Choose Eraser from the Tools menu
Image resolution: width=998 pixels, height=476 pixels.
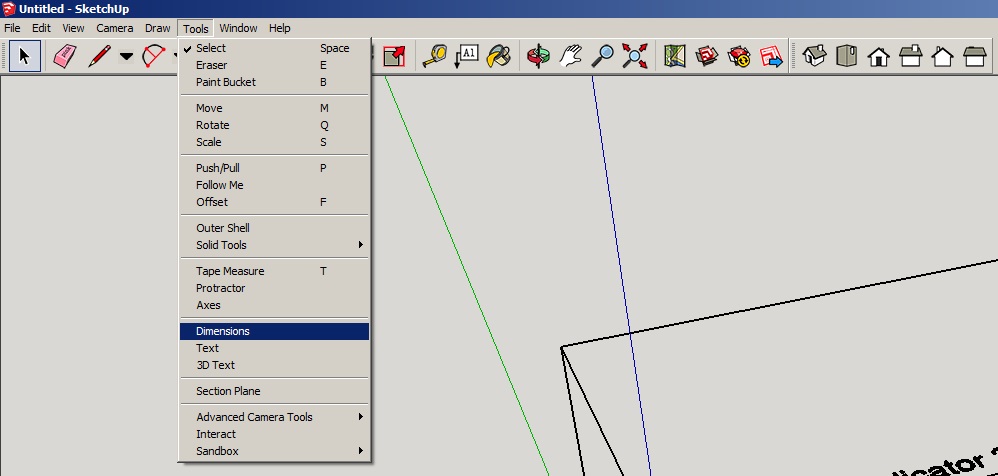[274, 65]
